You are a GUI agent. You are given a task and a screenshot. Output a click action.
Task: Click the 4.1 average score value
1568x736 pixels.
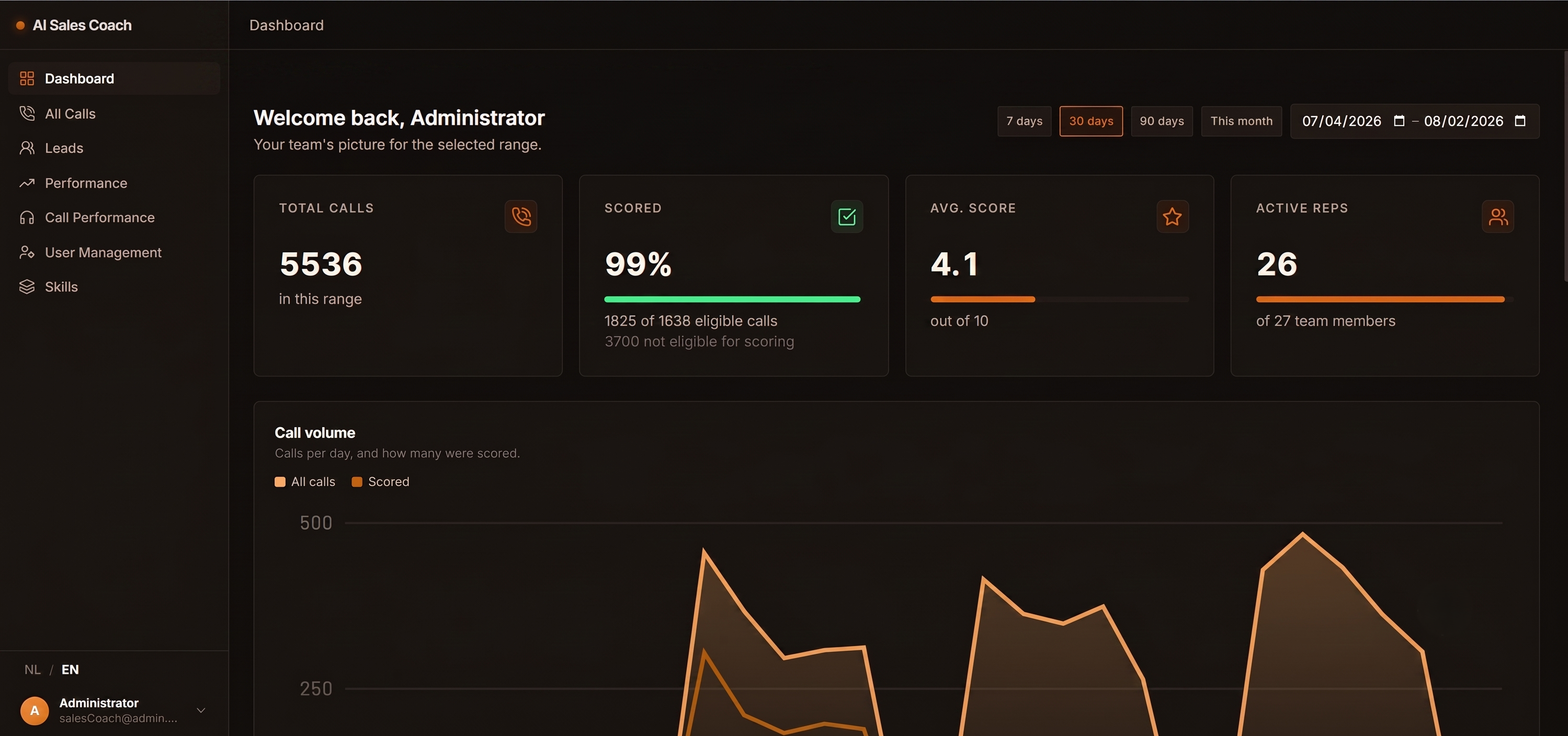954,264
